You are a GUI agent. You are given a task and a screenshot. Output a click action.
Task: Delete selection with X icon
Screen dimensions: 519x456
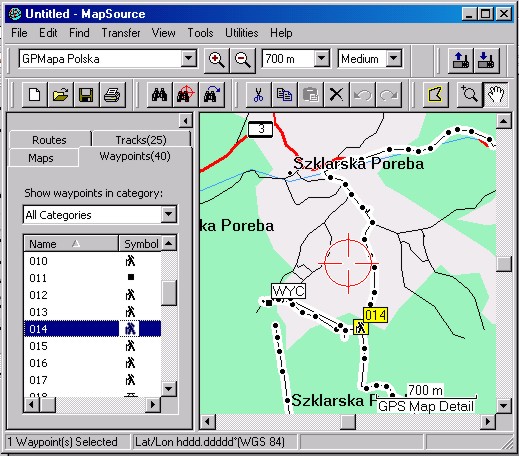336,95
